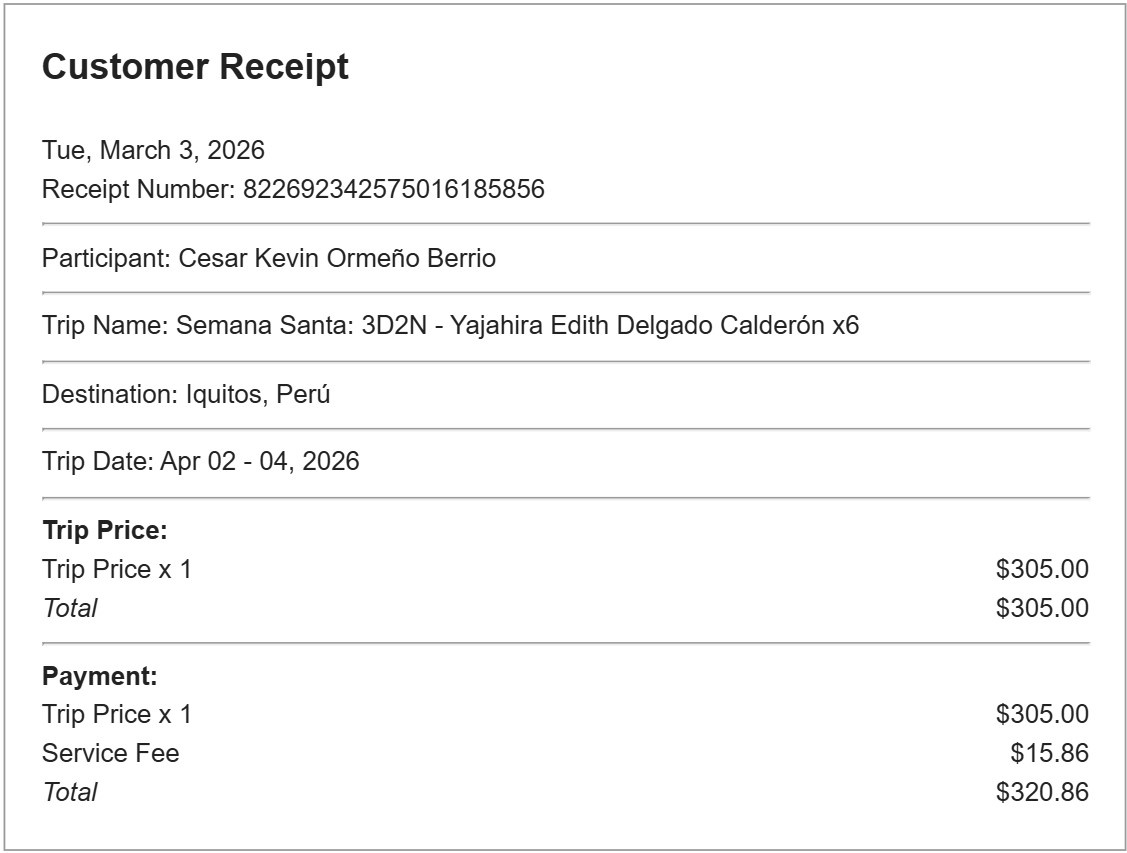Click the $305.00 amount in Payment section

(x=1041, y=714)
